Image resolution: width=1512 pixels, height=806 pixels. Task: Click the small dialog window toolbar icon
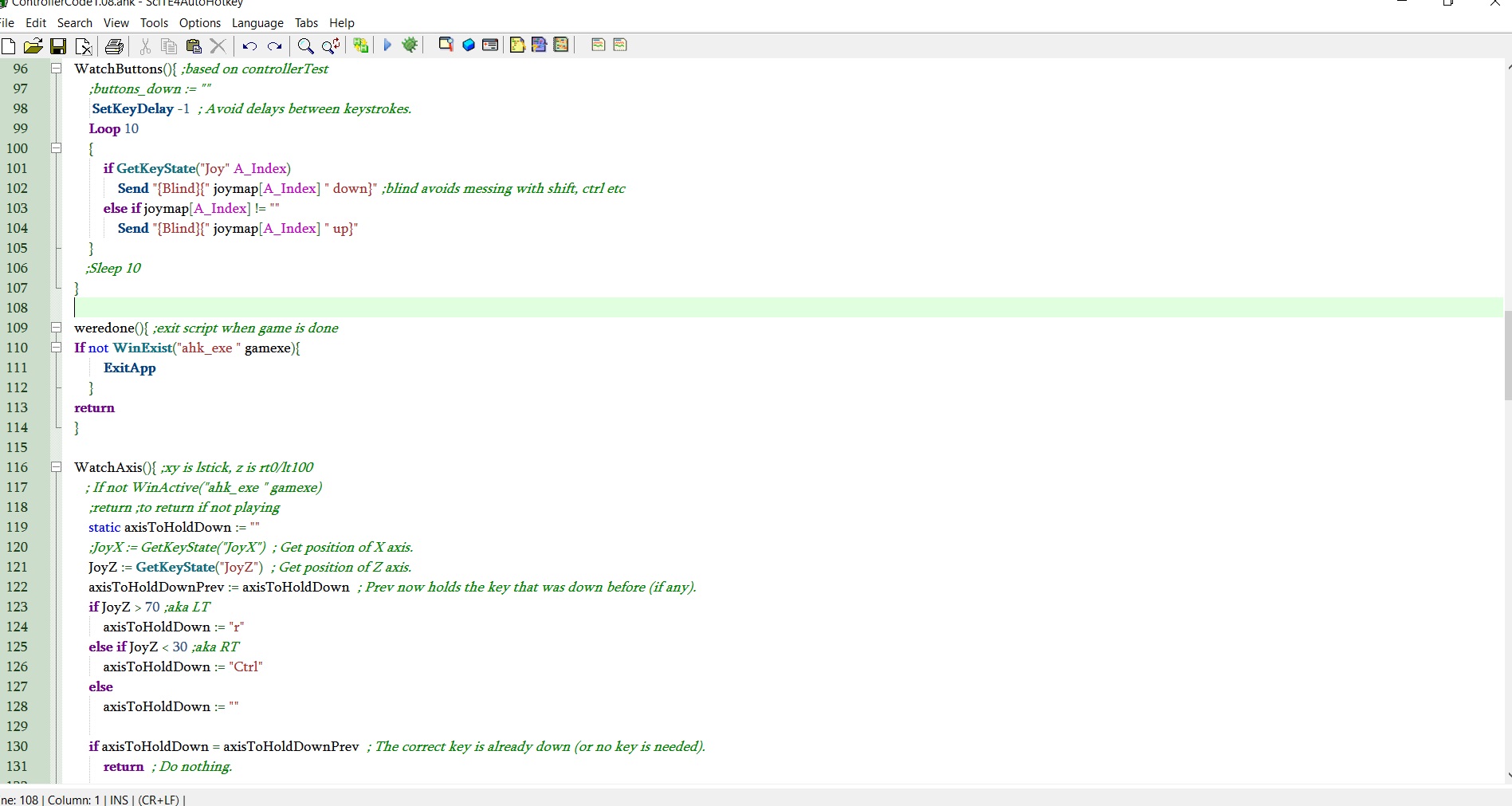[x=491, y=45]
